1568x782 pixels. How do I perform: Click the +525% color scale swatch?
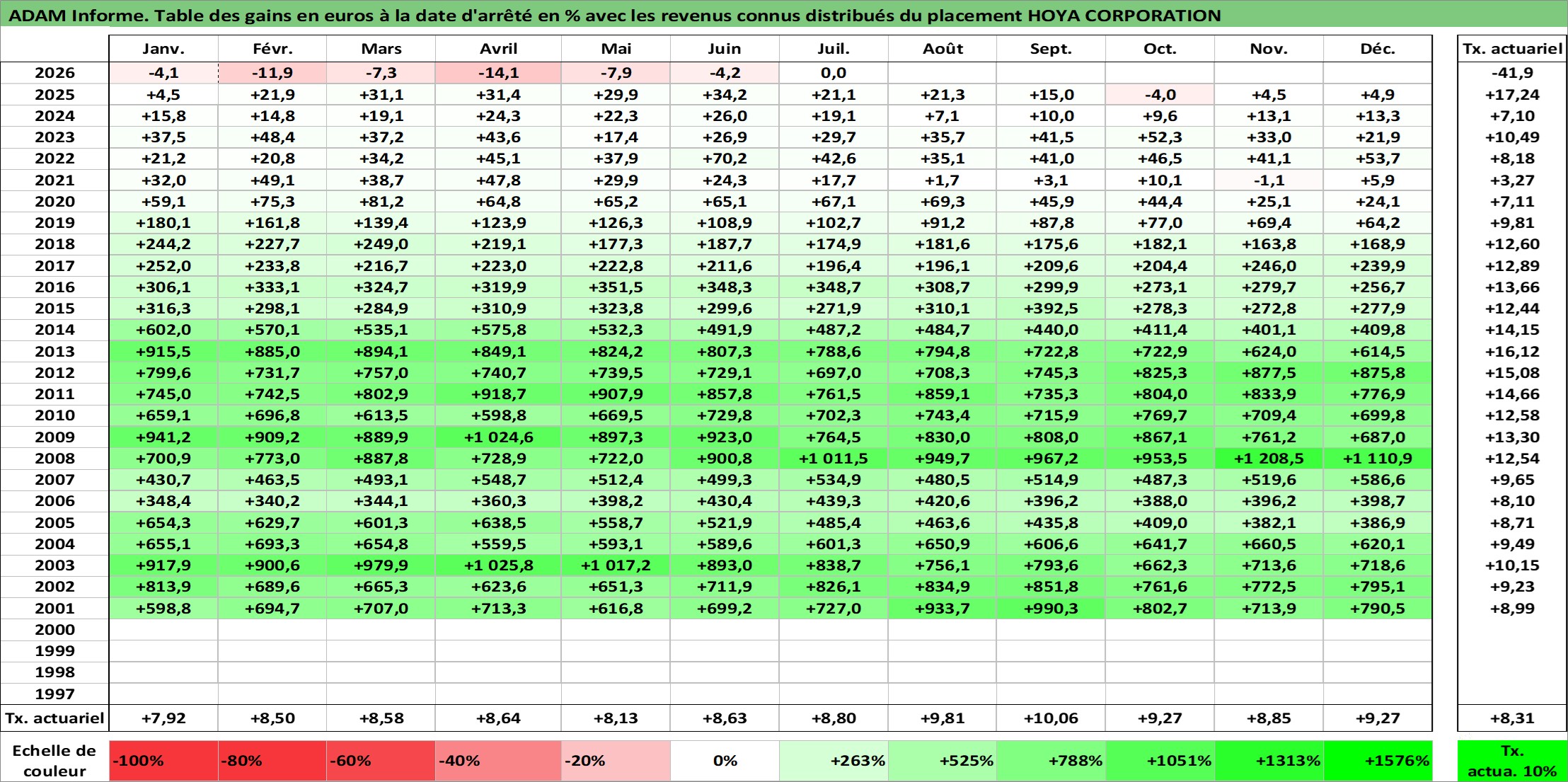click(942, 761)
